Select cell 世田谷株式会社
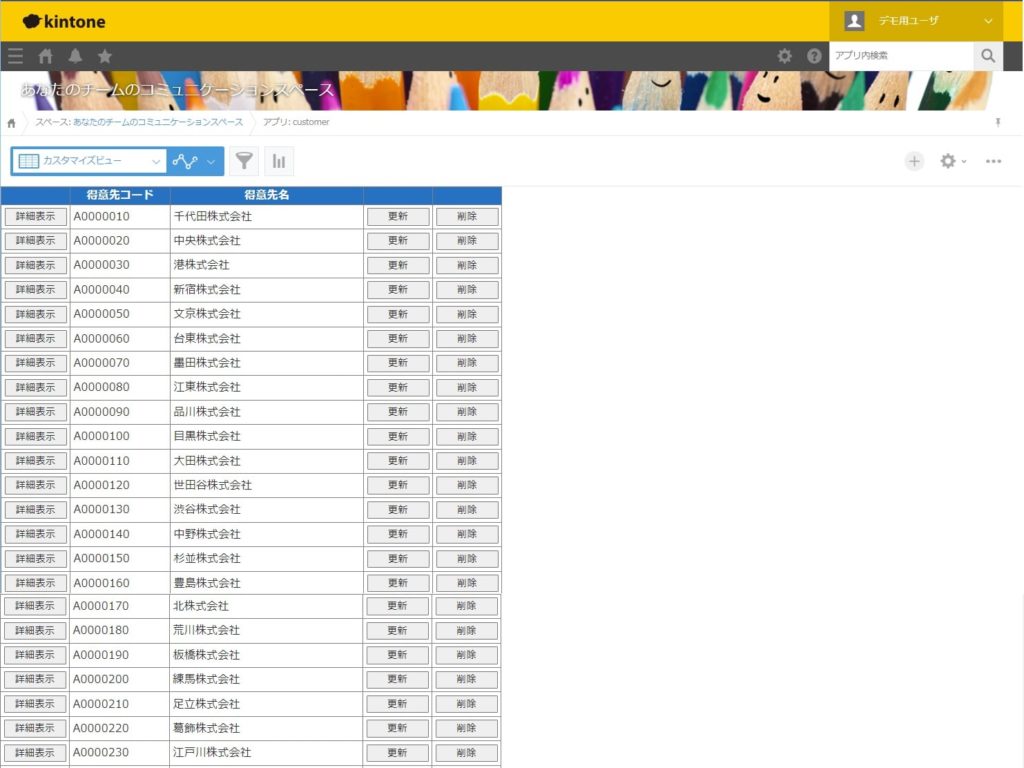1024x768 pixels. coord(266,485)
